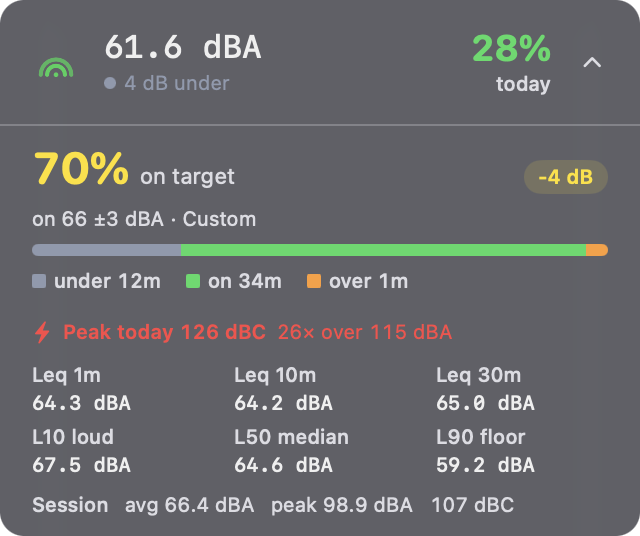
Task: Click the L90 floor 59.2 dBA stat
Action: coord(485,451)
